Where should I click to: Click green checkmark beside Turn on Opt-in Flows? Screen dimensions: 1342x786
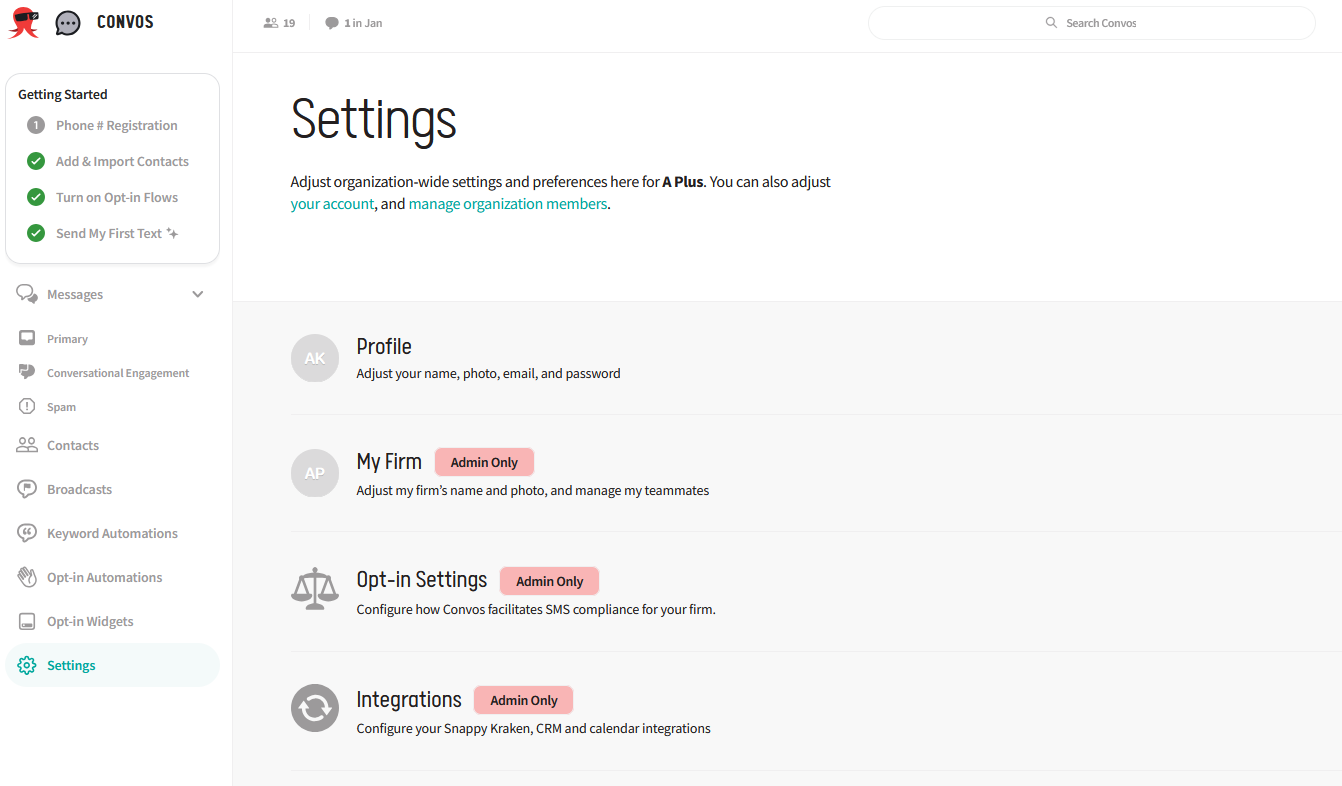[x=36, y=197]
